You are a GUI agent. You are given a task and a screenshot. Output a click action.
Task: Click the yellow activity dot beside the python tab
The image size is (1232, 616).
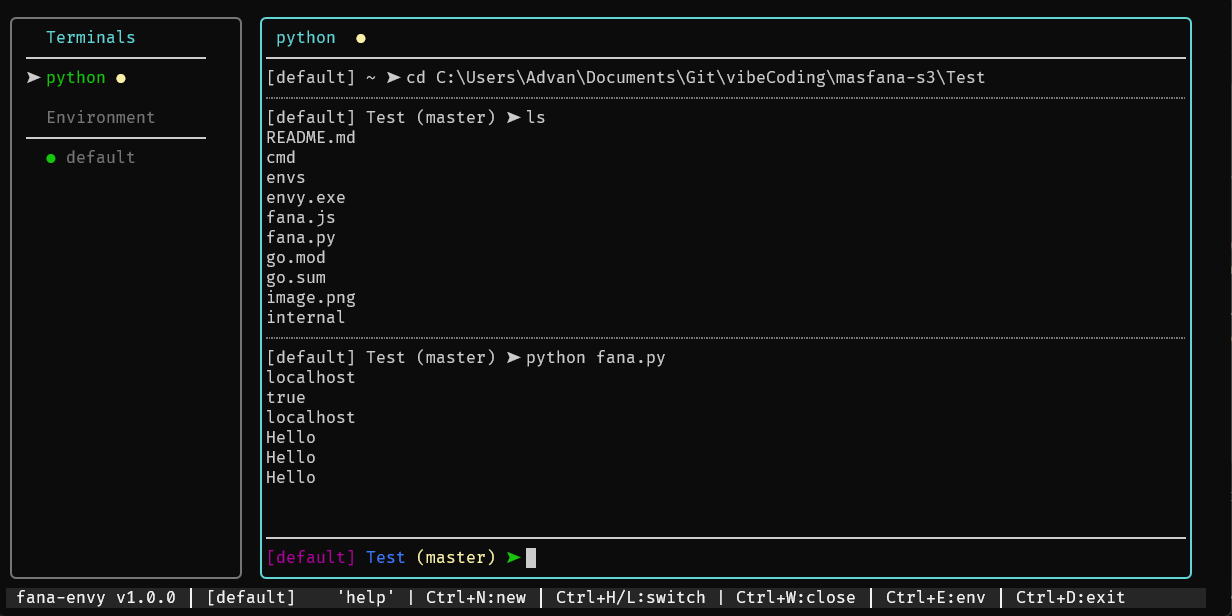tap(359, 38)
